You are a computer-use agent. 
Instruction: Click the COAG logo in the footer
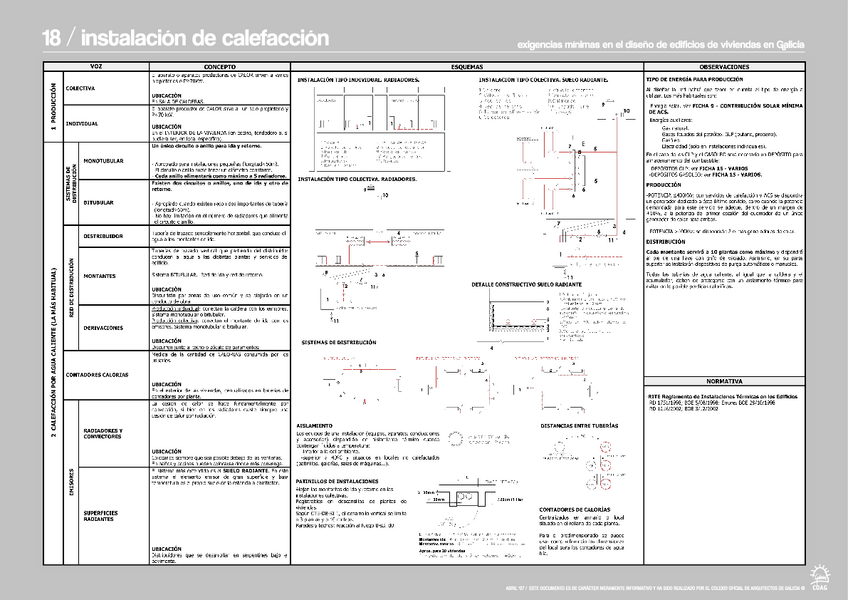pos(820,576)
